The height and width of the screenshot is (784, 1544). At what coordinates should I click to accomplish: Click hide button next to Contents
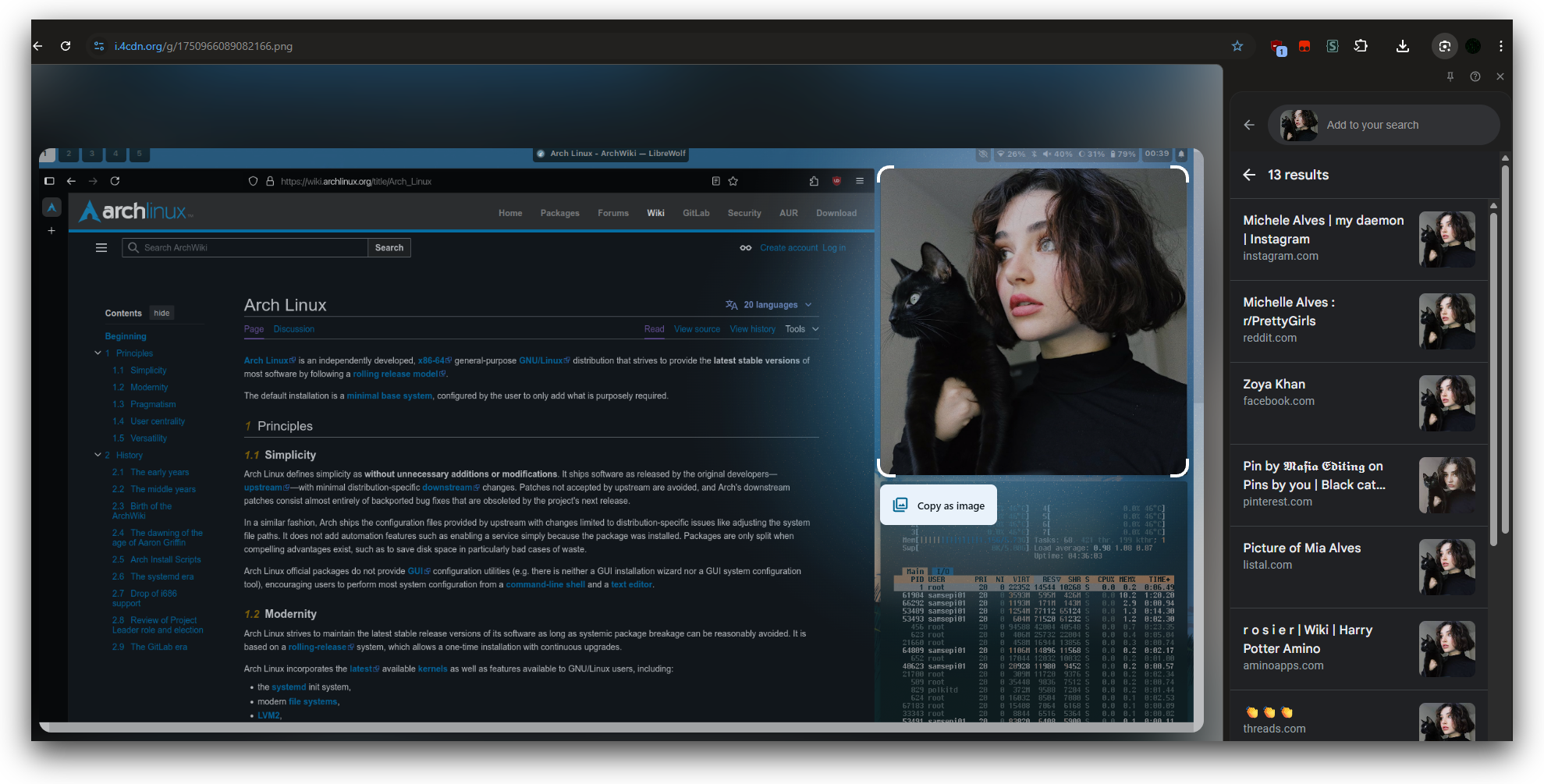pyautogui.click(x=161, y=313)
